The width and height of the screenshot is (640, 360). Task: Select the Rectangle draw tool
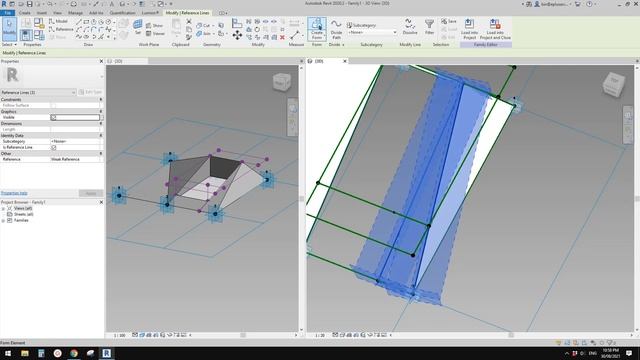coord(86,22)
